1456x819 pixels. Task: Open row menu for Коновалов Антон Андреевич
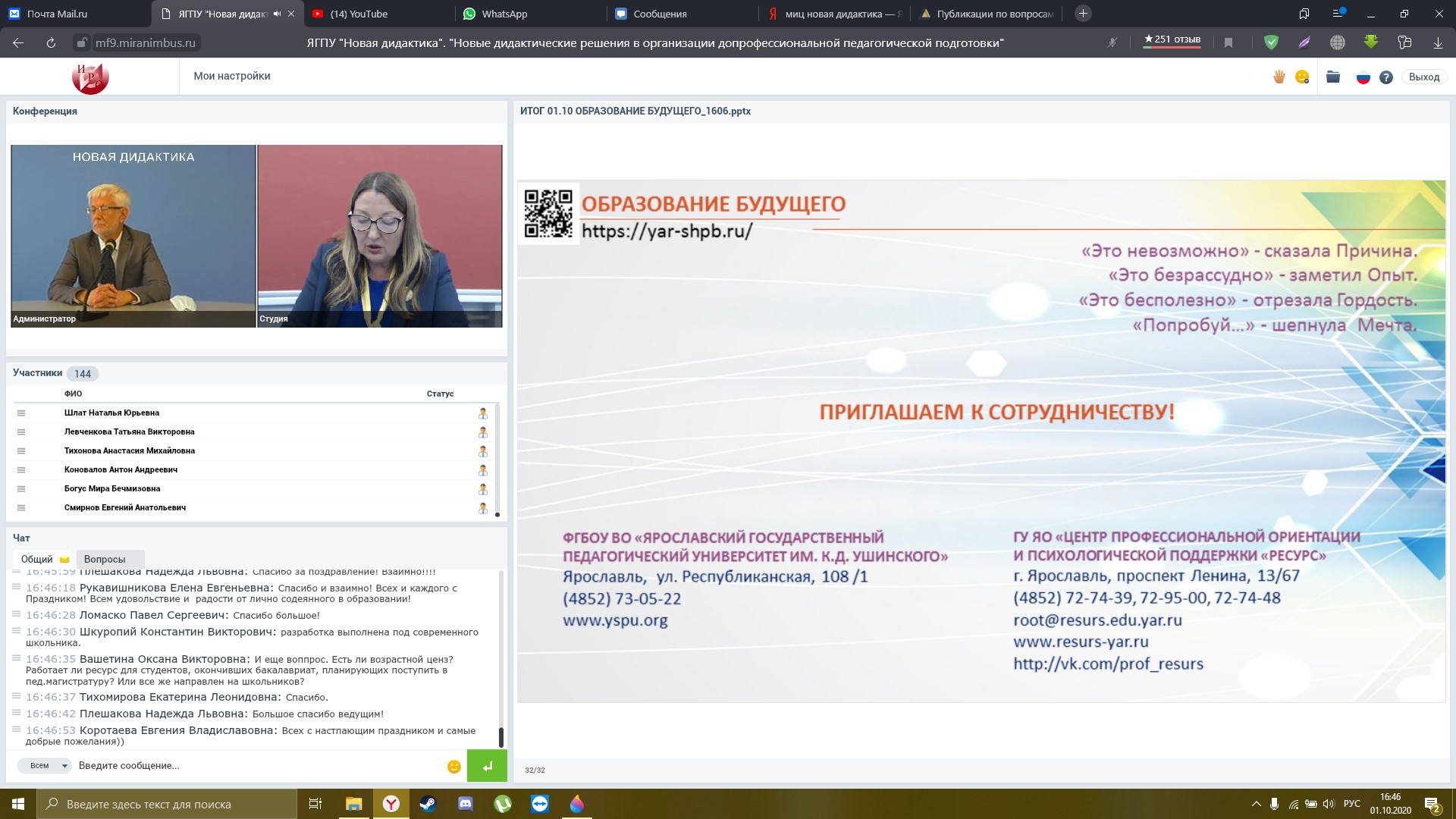[21, 470]
